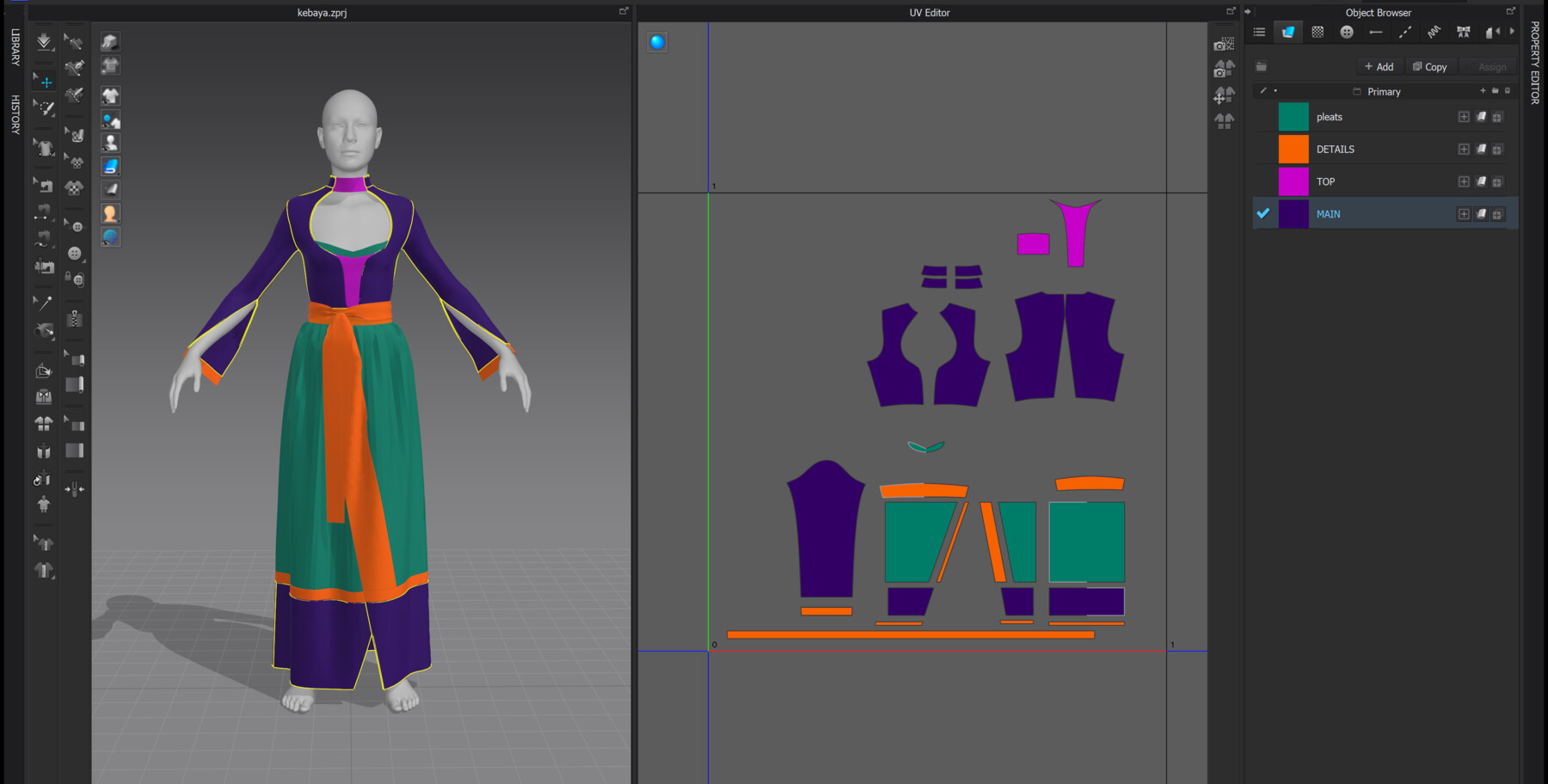
Task: Activate the highlighted Select/Move tool
Action: pos(43,82)
